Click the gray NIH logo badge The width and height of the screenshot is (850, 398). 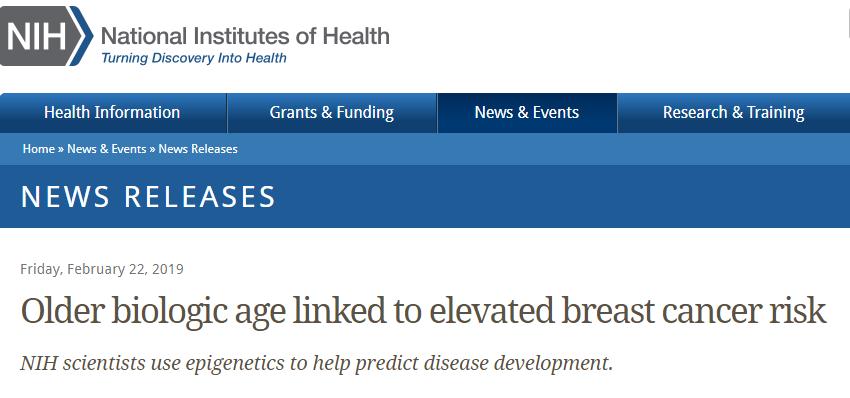36,36
